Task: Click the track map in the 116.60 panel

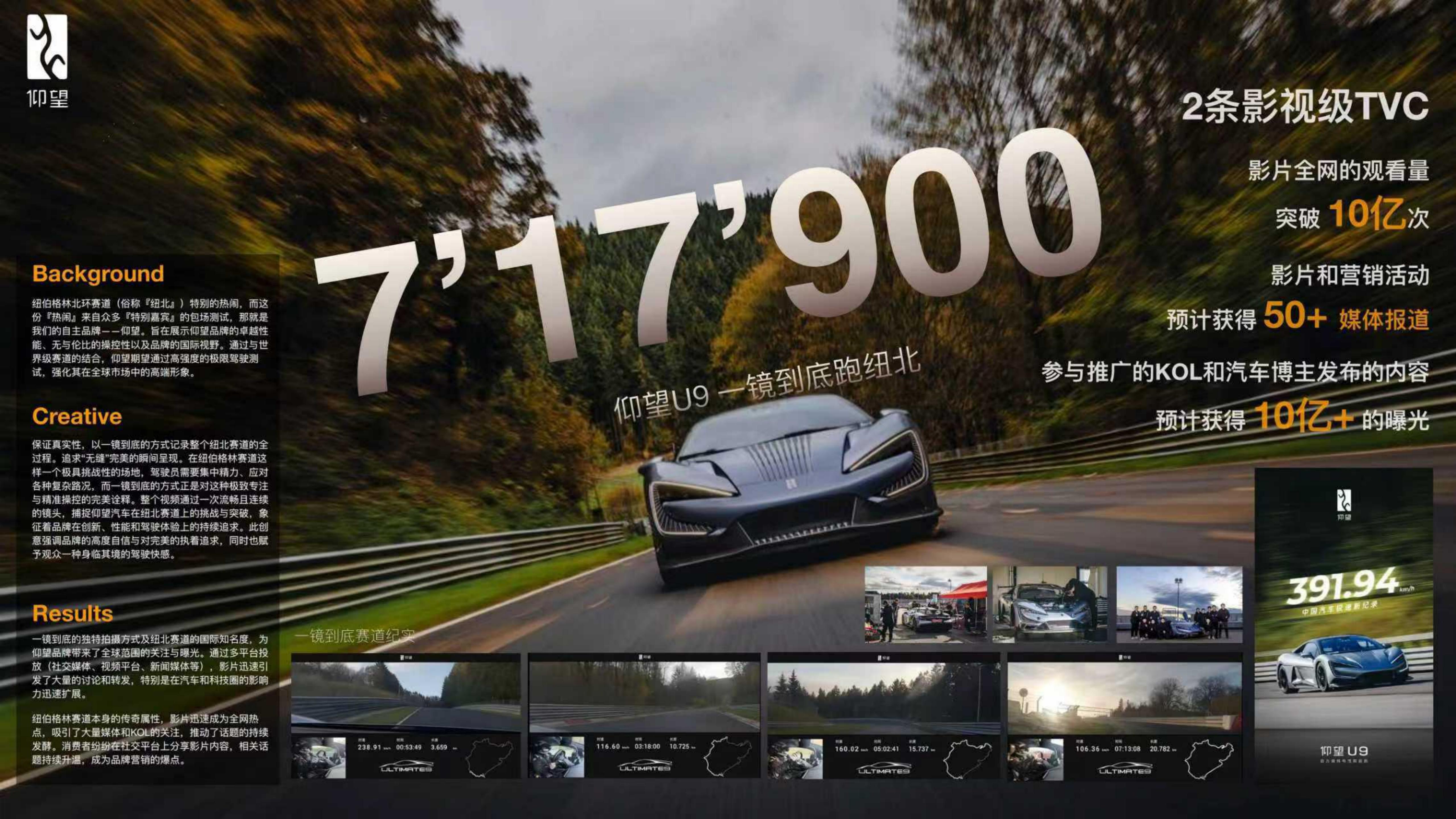Action: (x=727, y=757)
